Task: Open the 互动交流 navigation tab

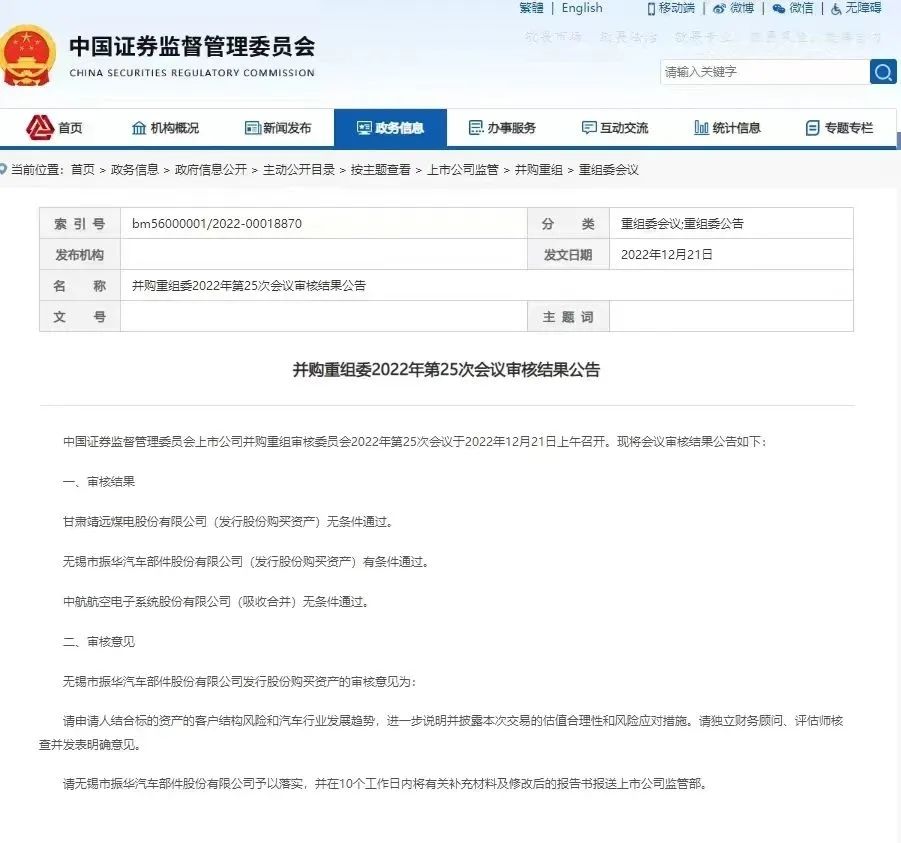Action: 615,128
